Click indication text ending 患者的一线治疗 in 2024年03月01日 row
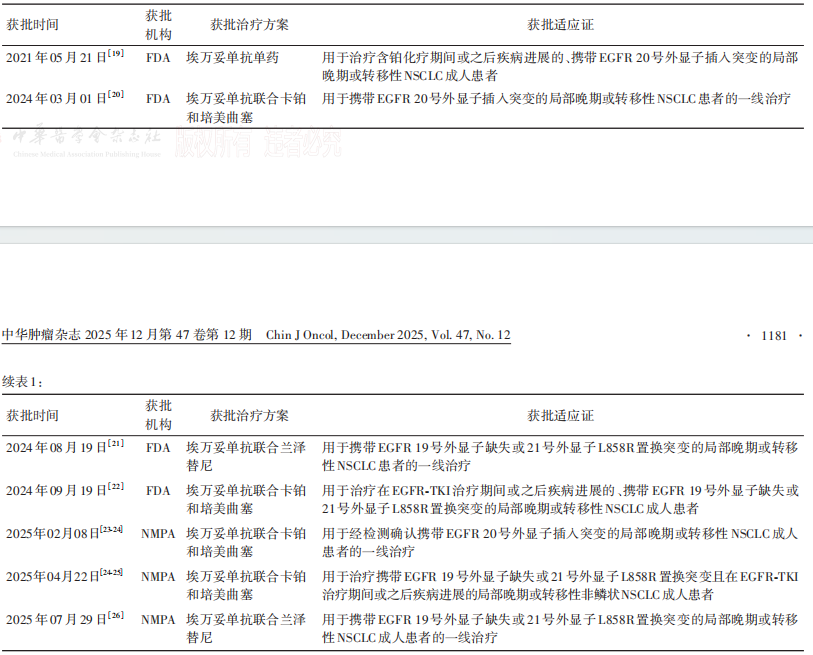Screen dimensions: 813x655 [556, 99]
